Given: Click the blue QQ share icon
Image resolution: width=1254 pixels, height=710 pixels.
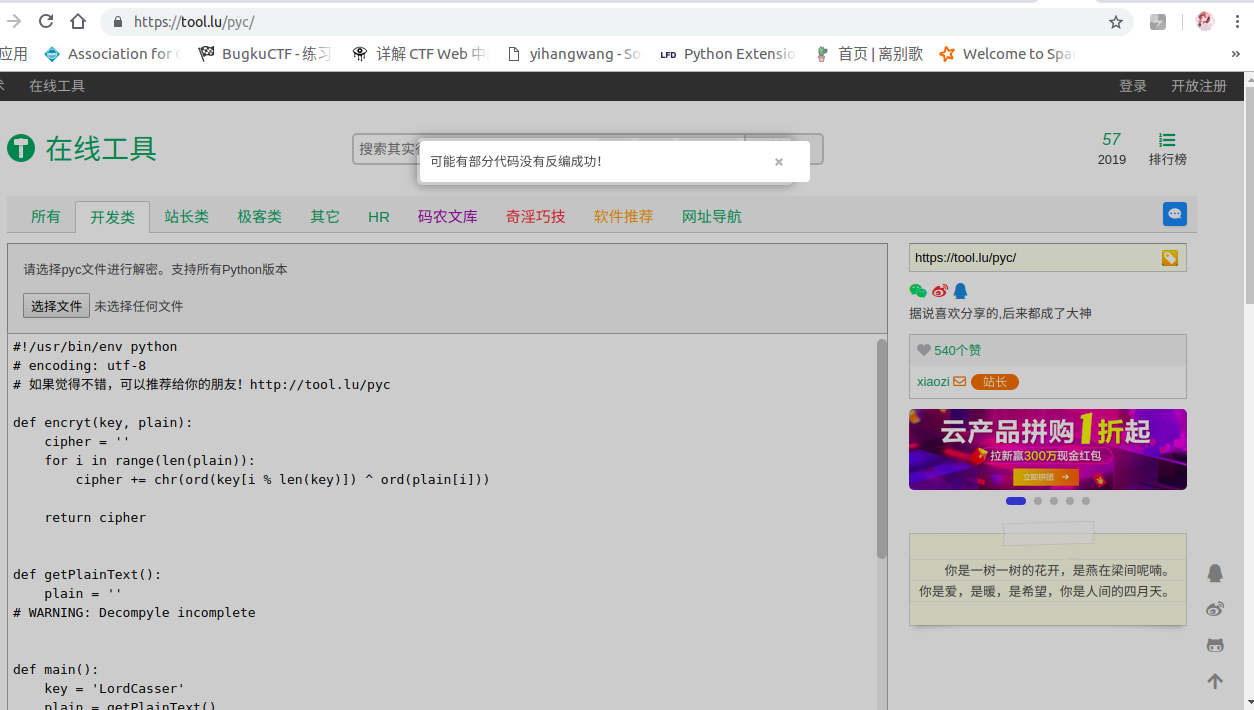Looking at the screenshot, I should [x=960, y=291].
